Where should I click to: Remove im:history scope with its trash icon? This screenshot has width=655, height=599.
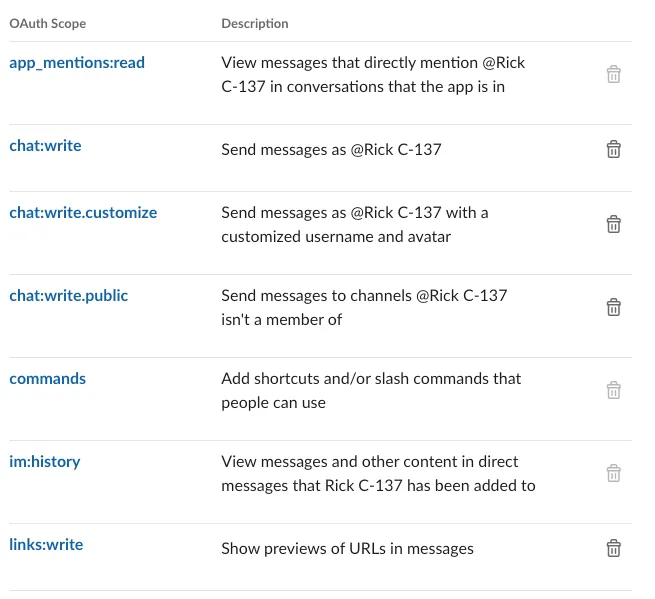pyautogui.click(x=614, y=473)
